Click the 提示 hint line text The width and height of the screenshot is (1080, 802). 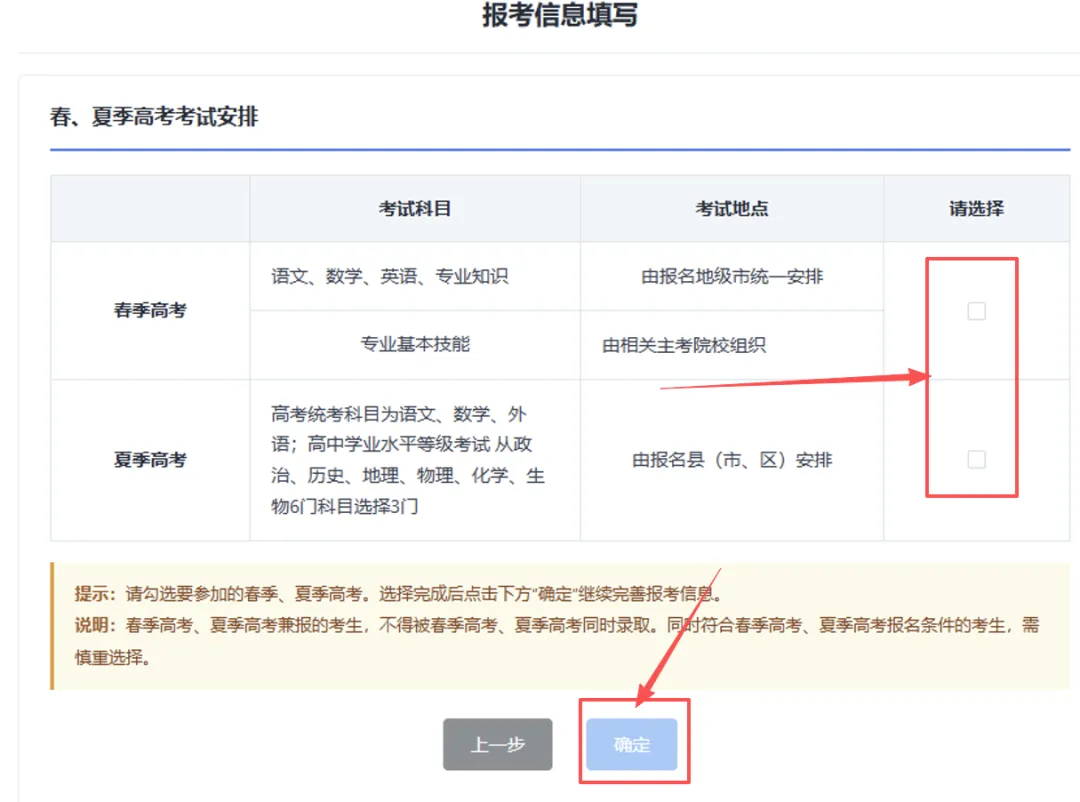[398, 593]
